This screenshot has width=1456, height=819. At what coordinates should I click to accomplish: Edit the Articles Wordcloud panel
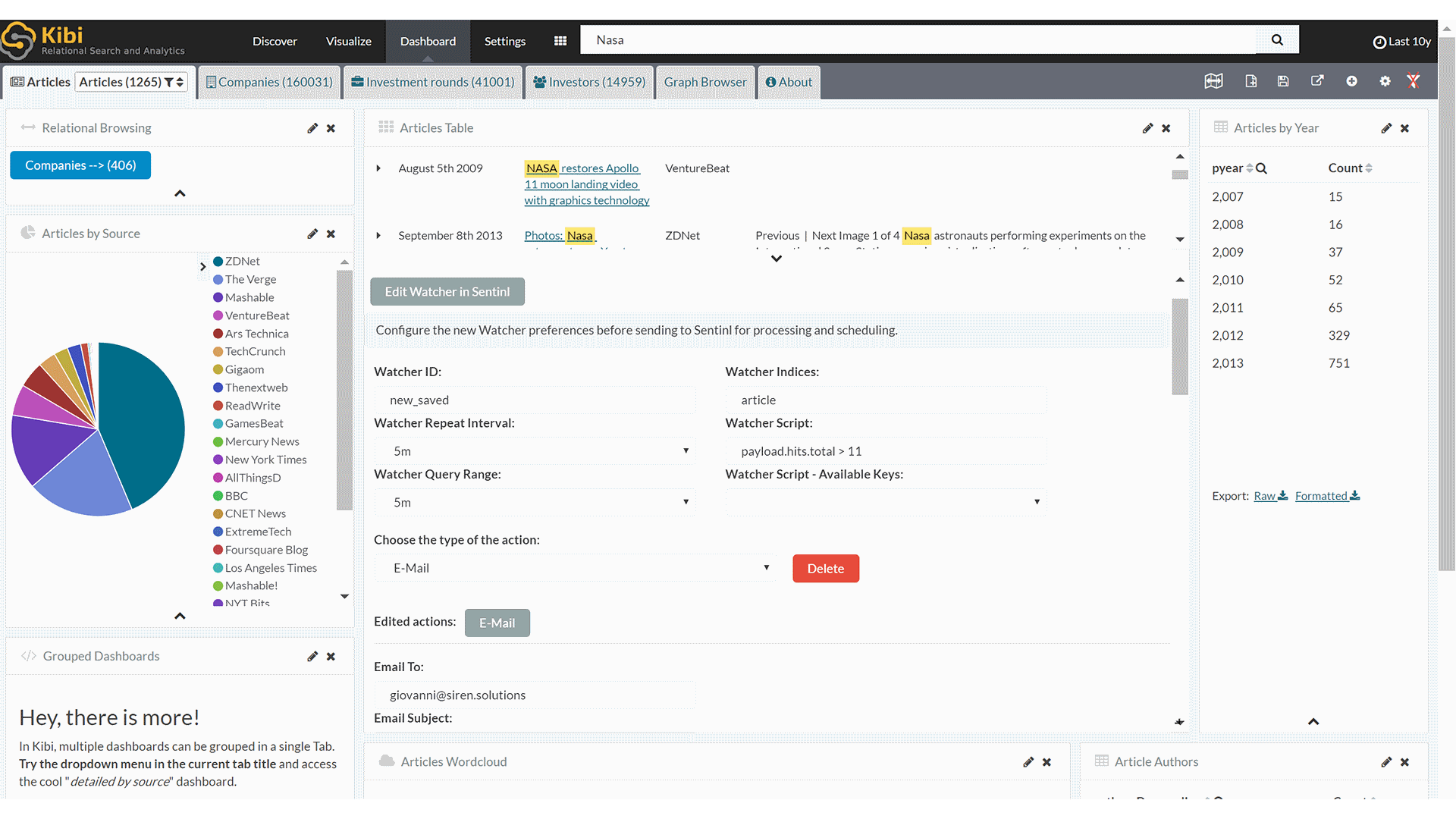pos(1028,762)
